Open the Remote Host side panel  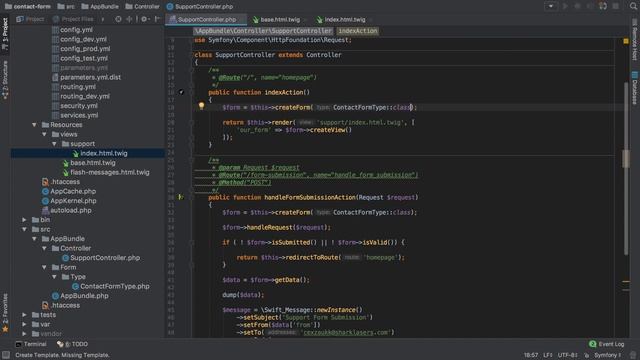635,40
